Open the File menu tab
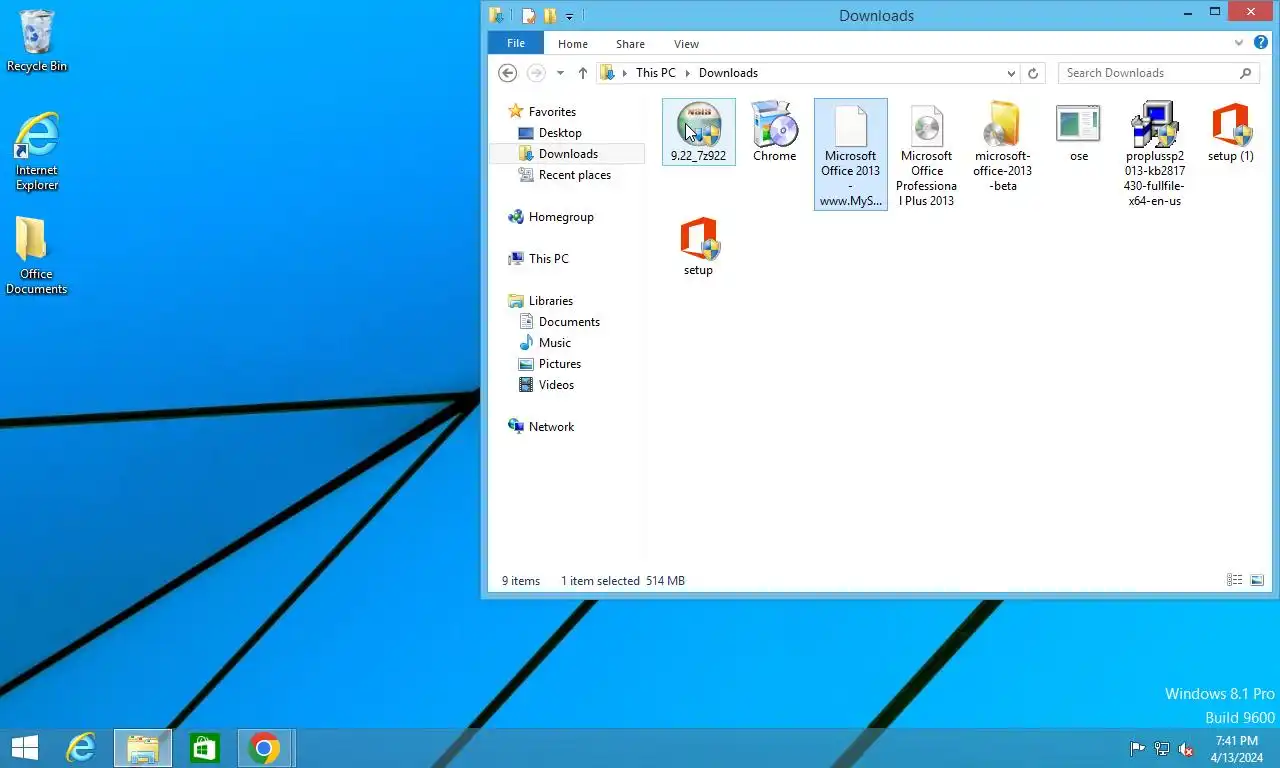The width and height of the screenshot is (1280, 768). click(516, 43)
